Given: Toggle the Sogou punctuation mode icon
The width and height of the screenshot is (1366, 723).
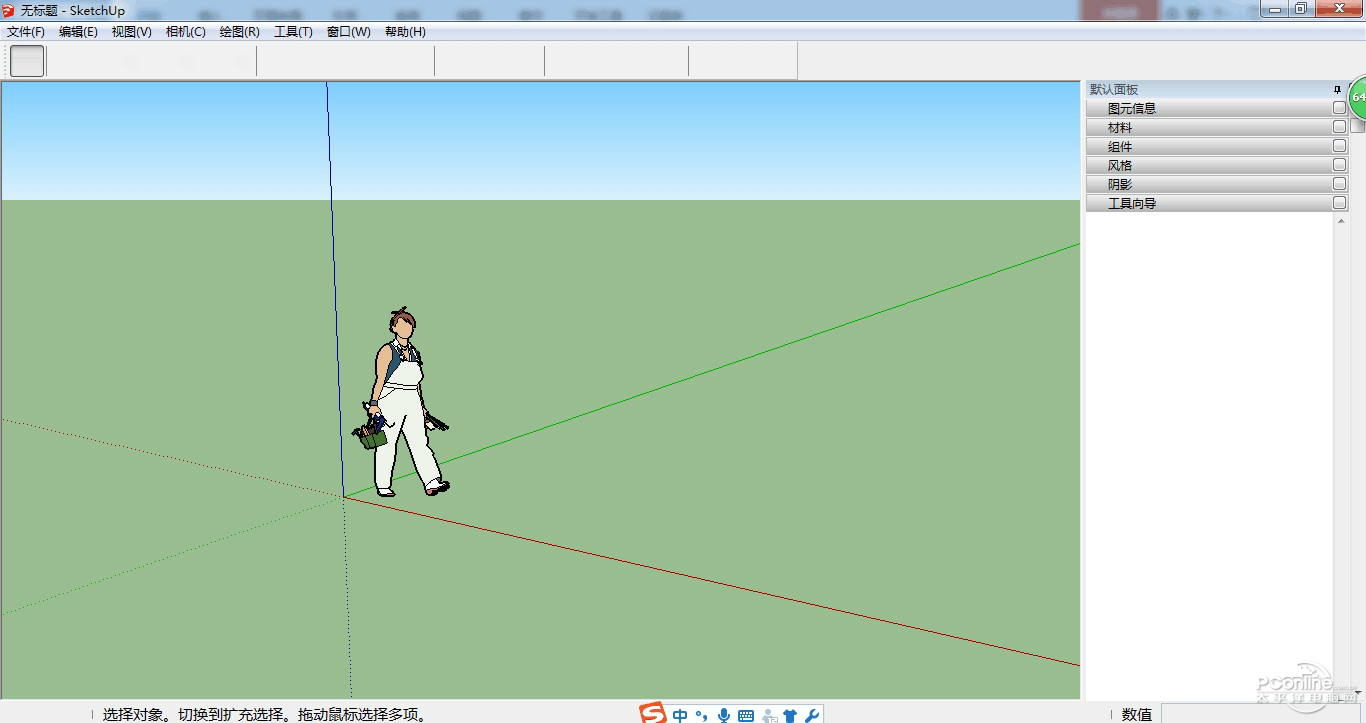Looking at the screenshot, I should pyautogui.click(x=702, y=715).
